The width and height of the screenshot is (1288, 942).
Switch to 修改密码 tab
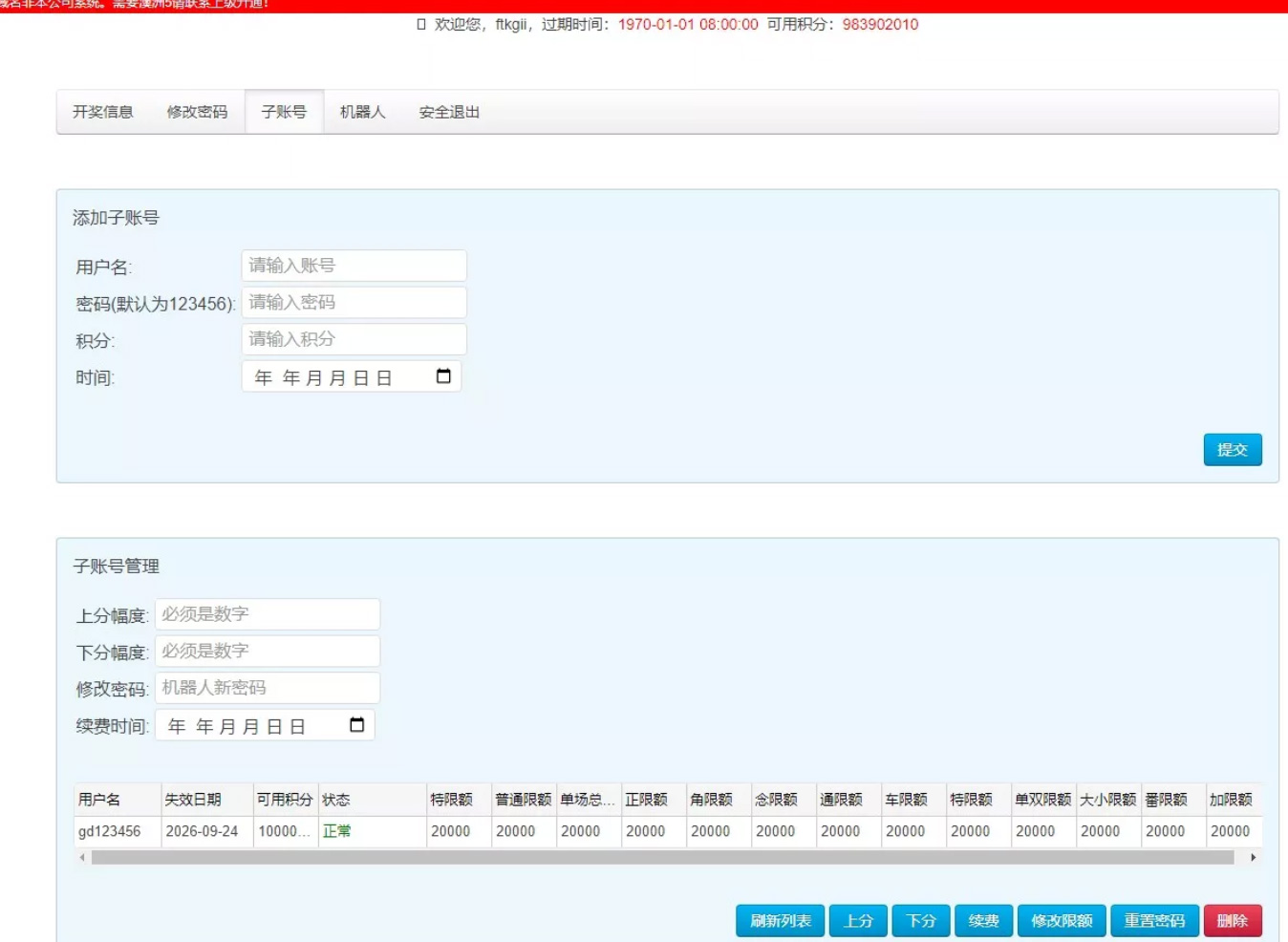pos(197,112)
